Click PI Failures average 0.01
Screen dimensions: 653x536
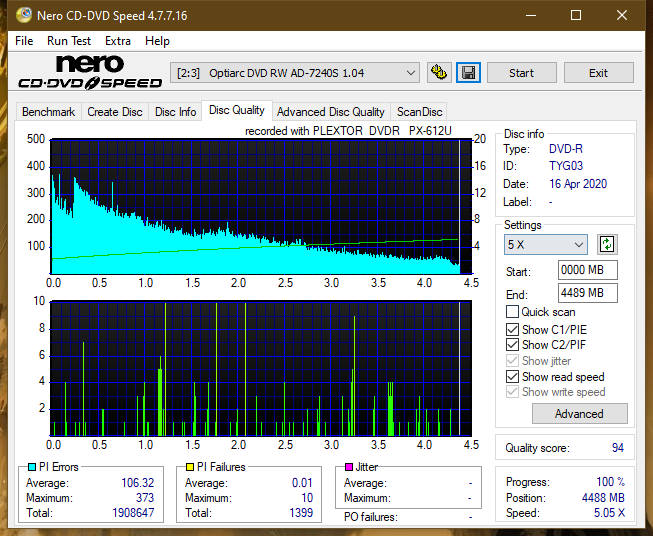[302, 483]
